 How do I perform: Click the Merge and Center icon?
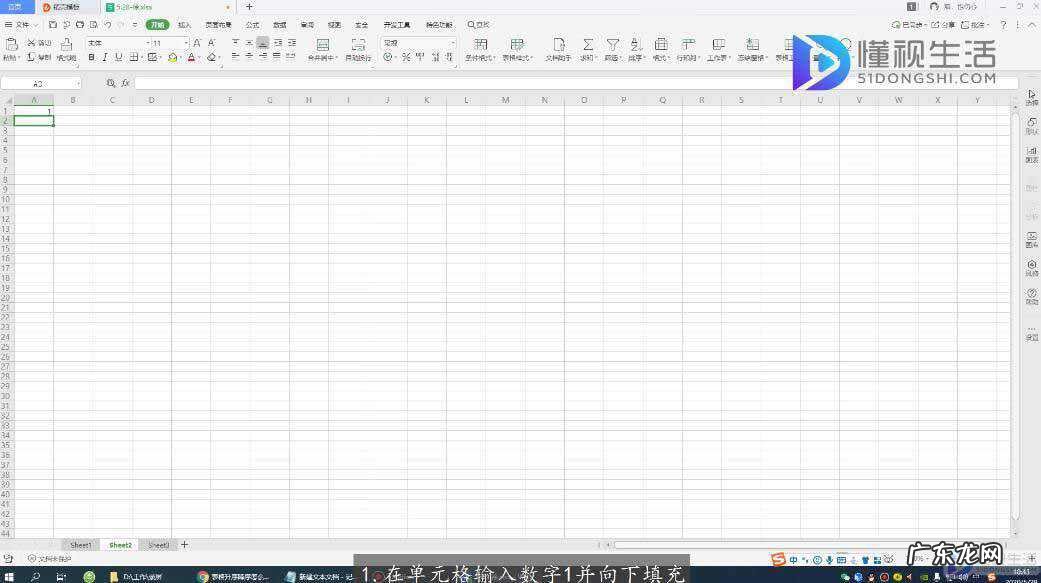tap(323, 45)
